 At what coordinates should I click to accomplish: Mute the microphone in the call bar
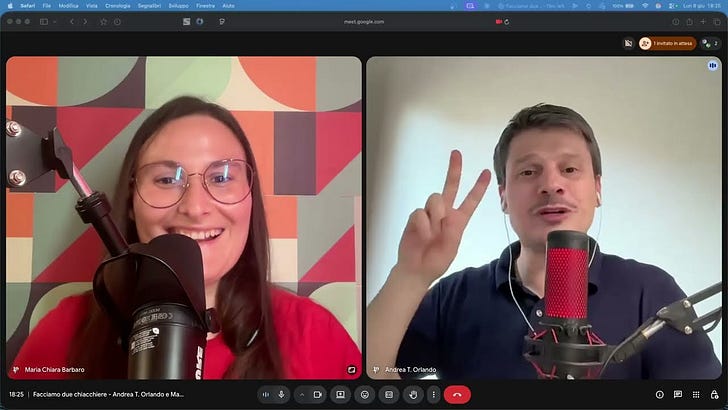[x=281, y=394]
